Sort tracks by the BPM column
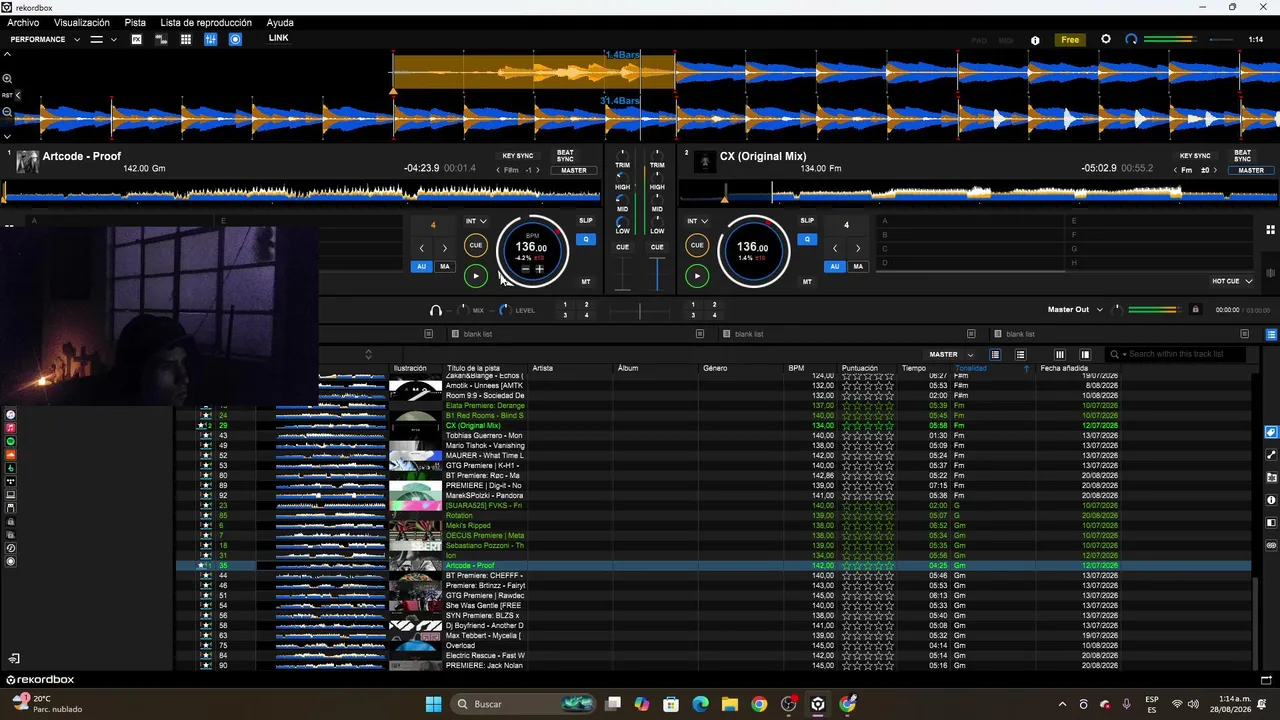This screenshot has height=720, width=1280. [796, 368]
